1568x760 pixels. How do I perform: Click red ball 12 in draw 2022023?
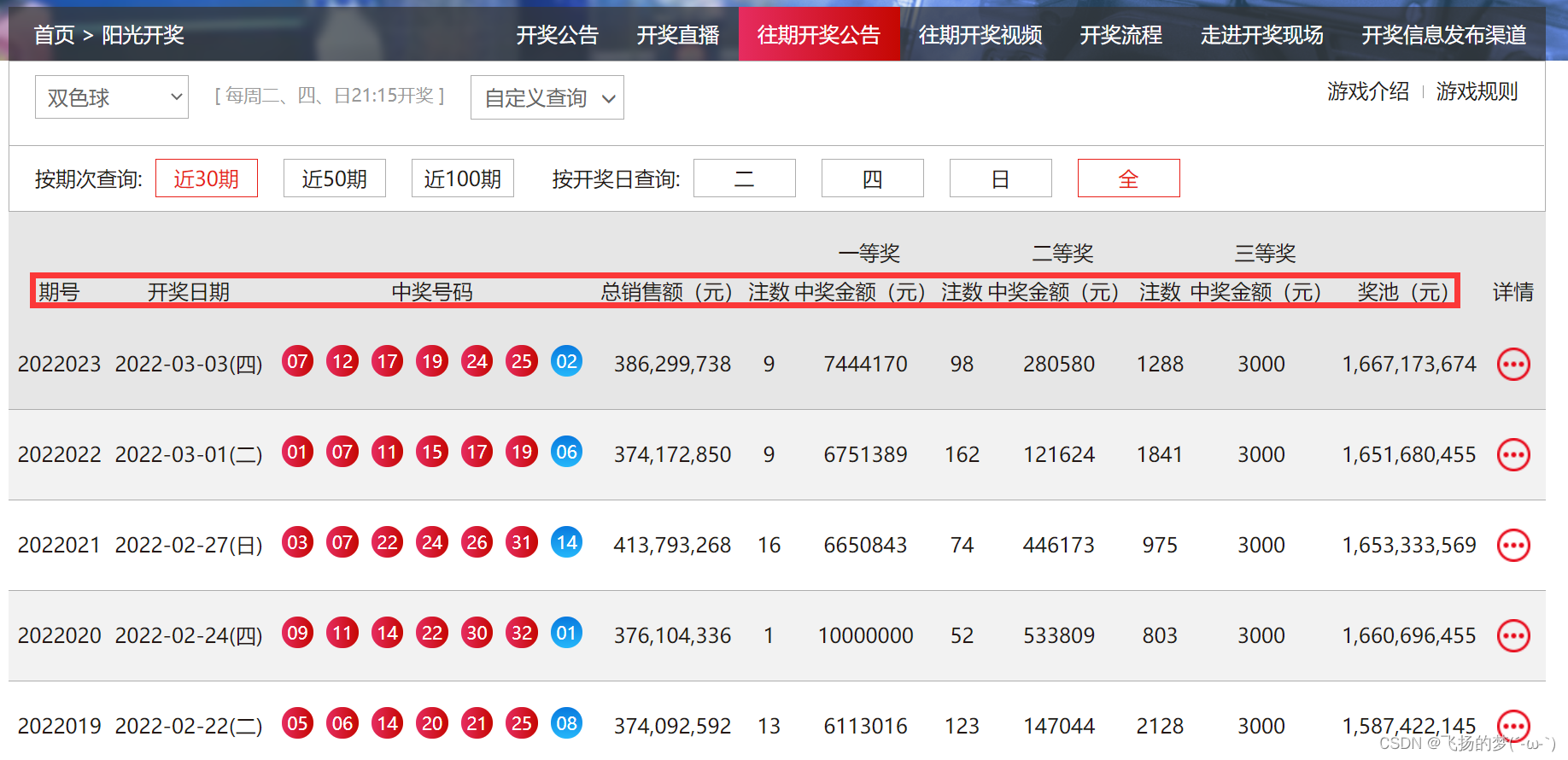click(x=342, y=361)
